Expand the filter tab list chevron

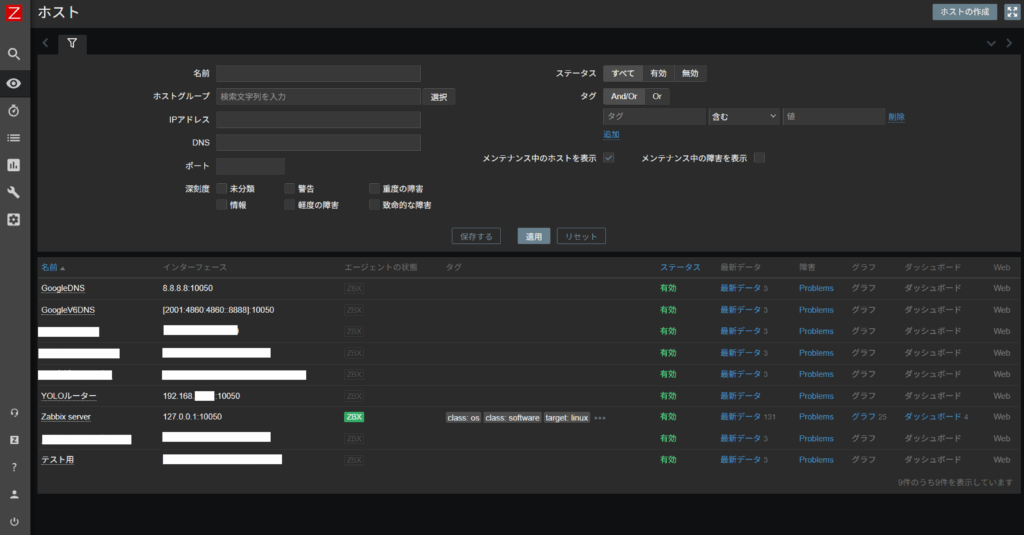[991, 44]
